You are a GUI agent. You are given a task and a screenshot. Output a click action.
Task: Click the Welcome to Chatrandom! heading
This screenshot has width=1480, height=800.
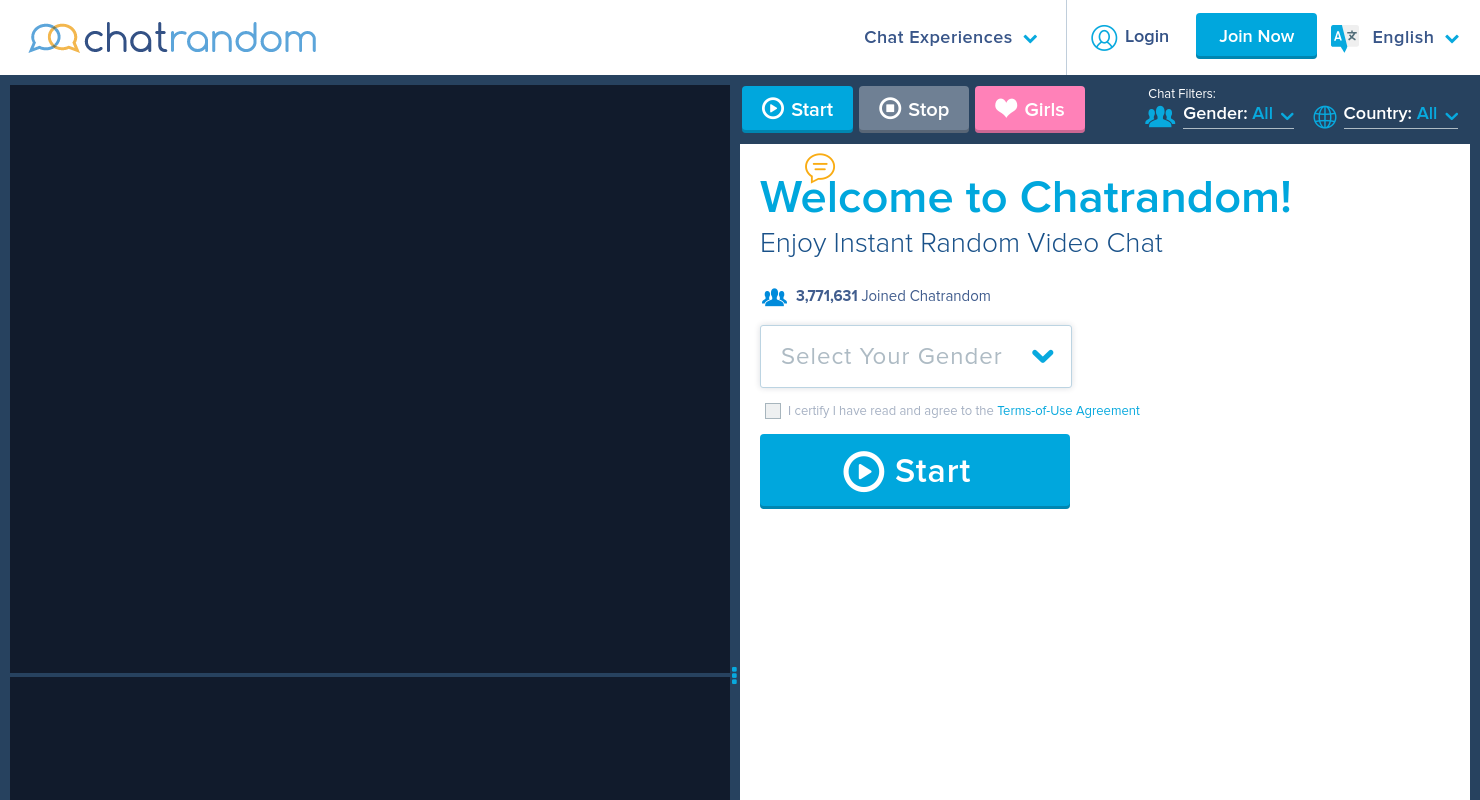(1026, 197)
